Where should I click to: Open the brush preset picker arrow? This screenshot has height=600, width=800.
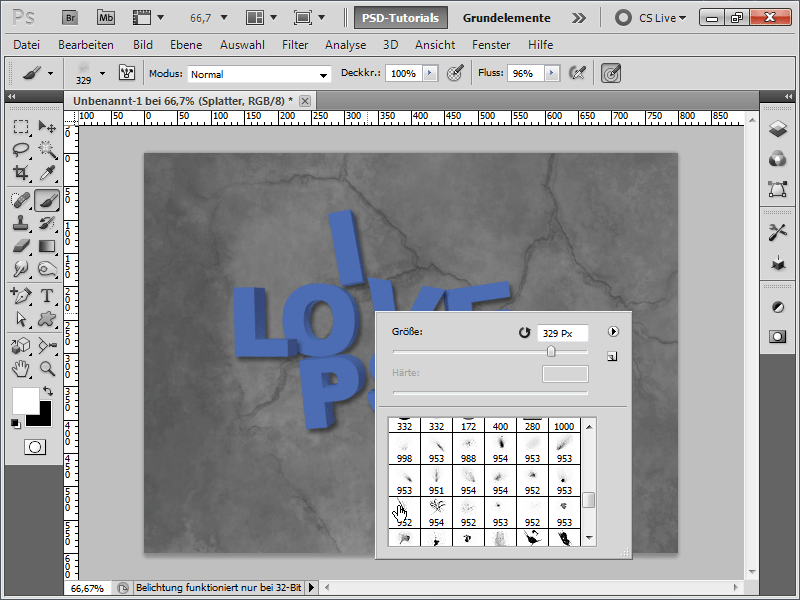(102, 73)
